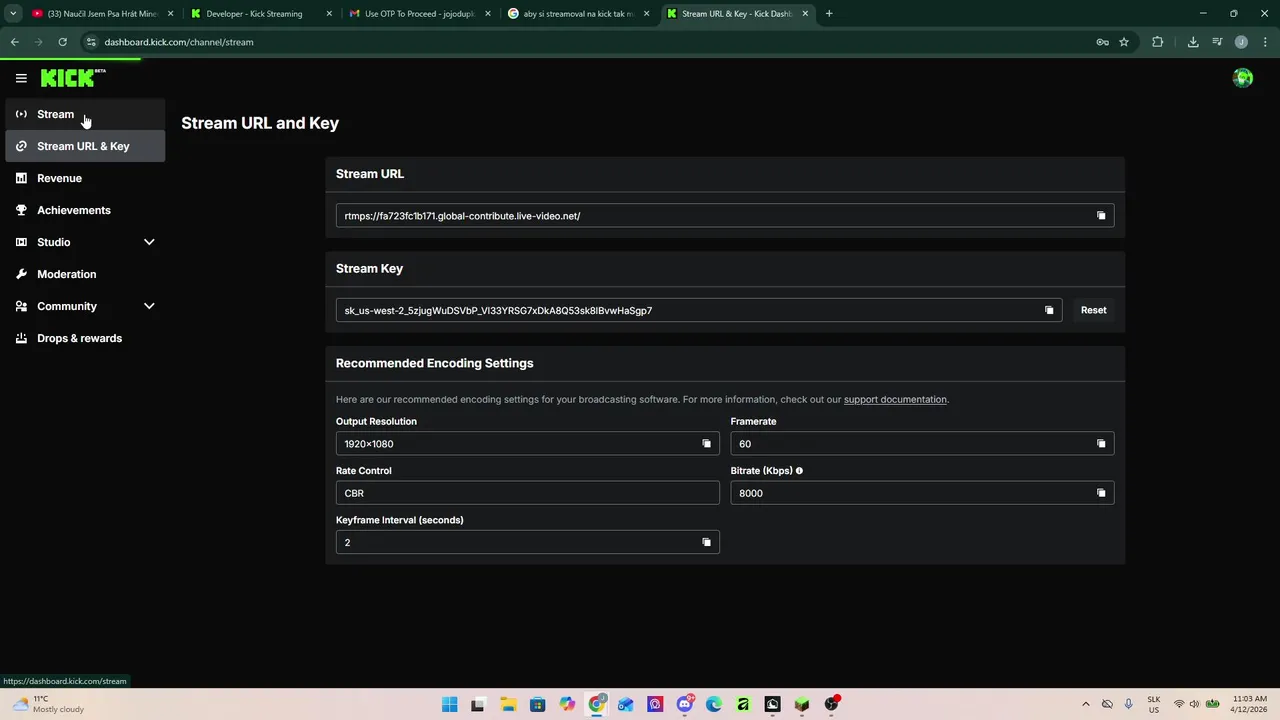Open Revenue in sidebar
Screen dimensions: 1280x720
pos(85,178)
